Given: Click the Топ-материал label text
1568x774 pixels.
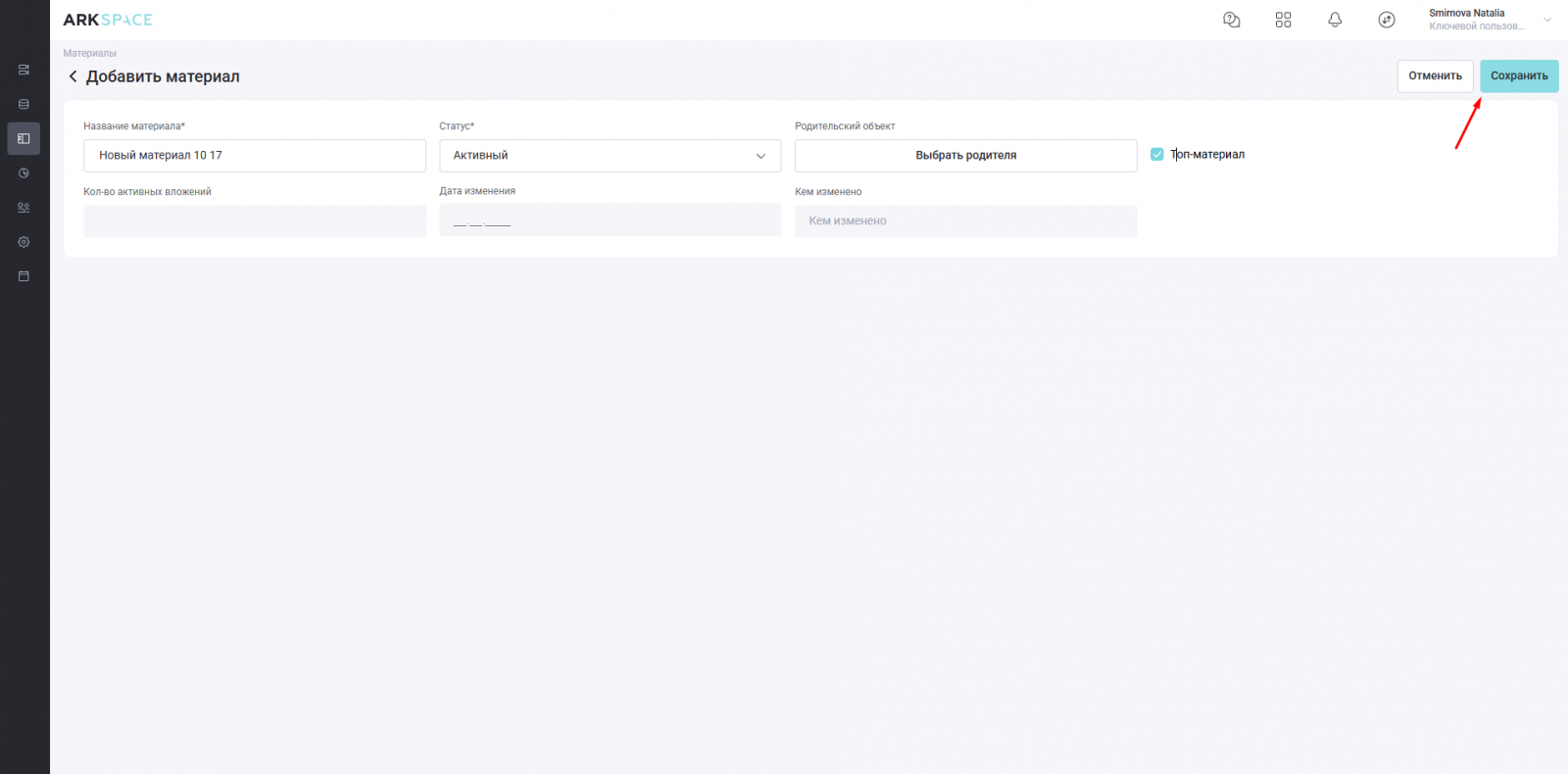Looking at the screenshot, I should [x=1207, y=155].
